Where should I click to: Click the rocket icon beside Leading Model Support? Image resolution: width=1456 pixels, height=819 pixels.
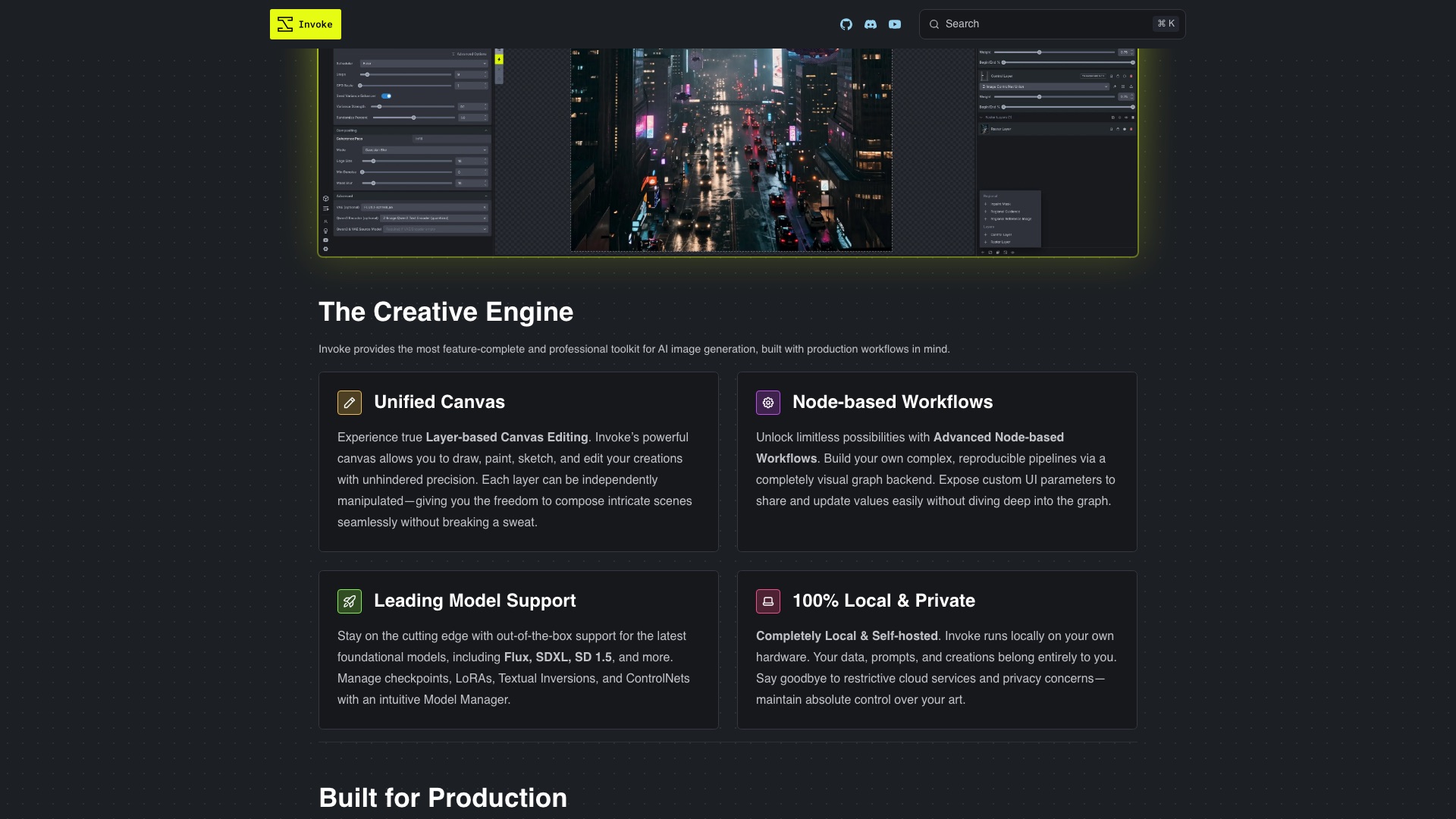(x=350, y=601)
